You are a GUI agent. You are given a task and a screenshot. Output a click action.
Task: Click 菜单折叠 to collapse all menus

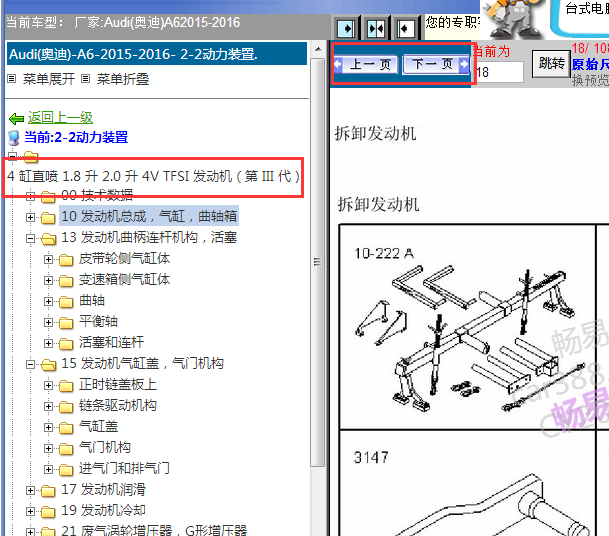tap(123, 79)
